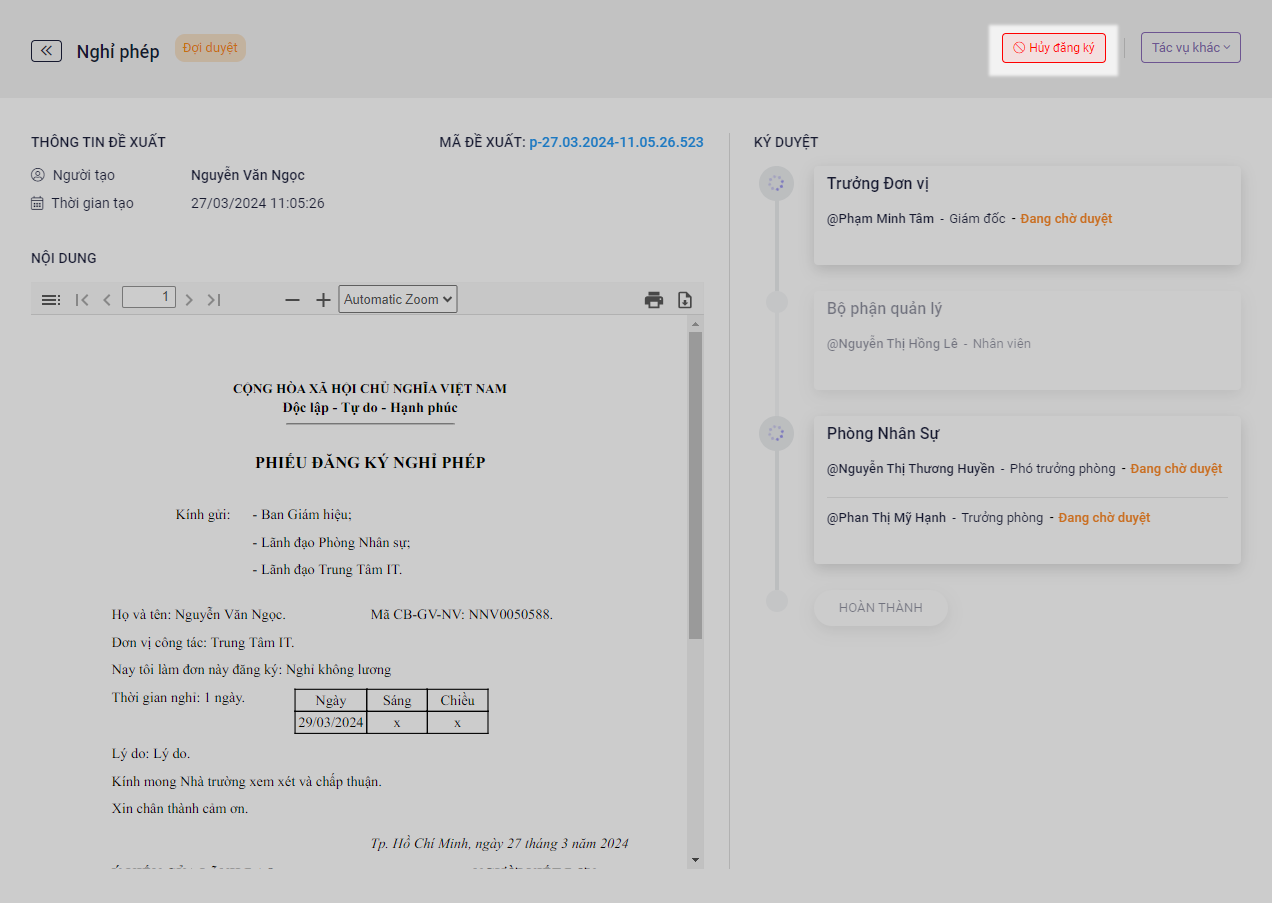Viewport: 1272px width, 903px height.
Task: Click scrollbar down arrow in document viewer
Action: click(x=695, y=859)
